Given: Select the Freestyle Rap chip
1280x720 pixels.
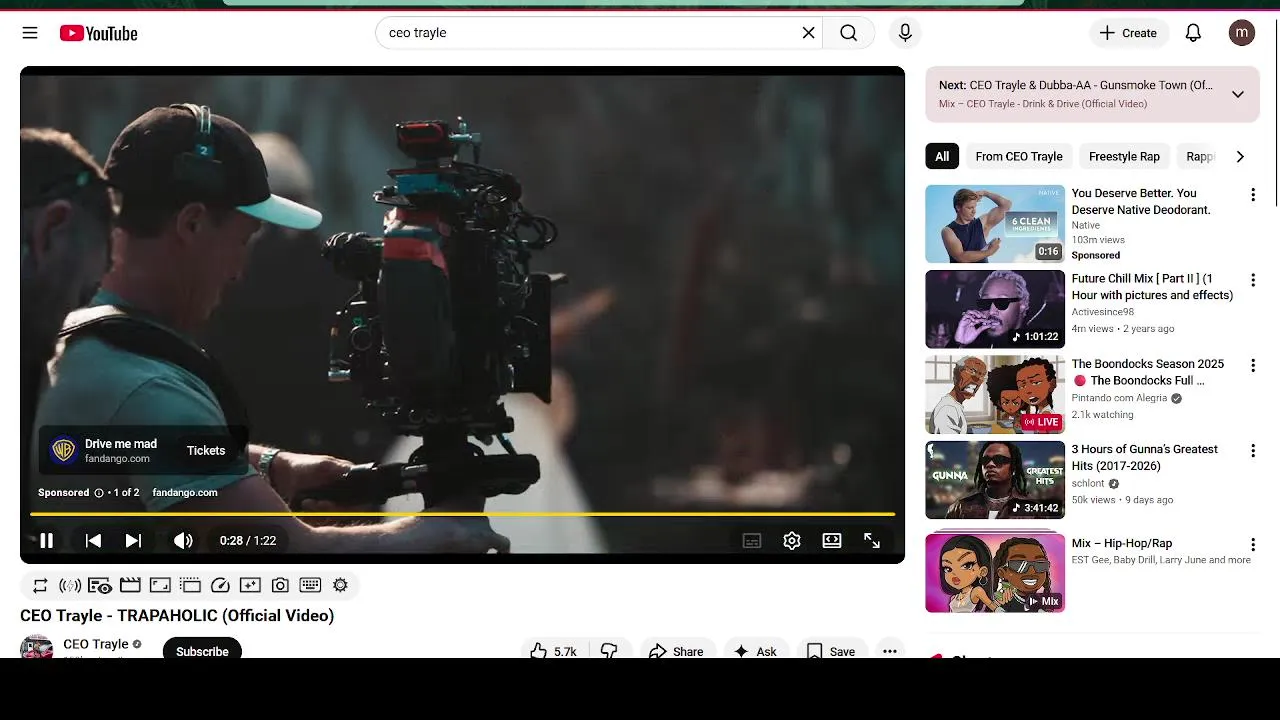Looking at the screenshot, I should (1124, 156).
